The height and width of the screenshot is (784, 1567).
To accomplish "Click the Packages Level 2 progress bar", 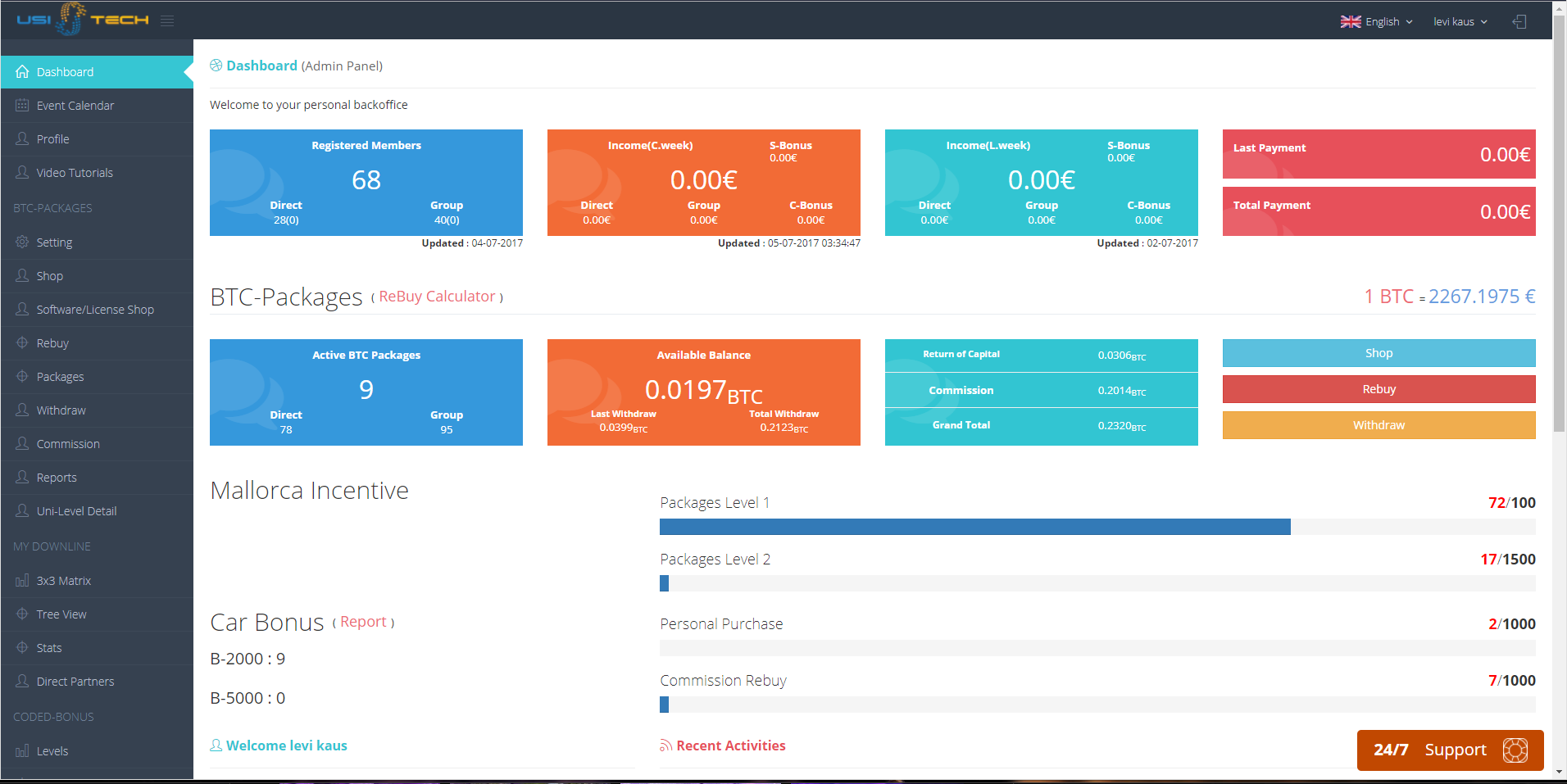I will tap(1097, 583).
